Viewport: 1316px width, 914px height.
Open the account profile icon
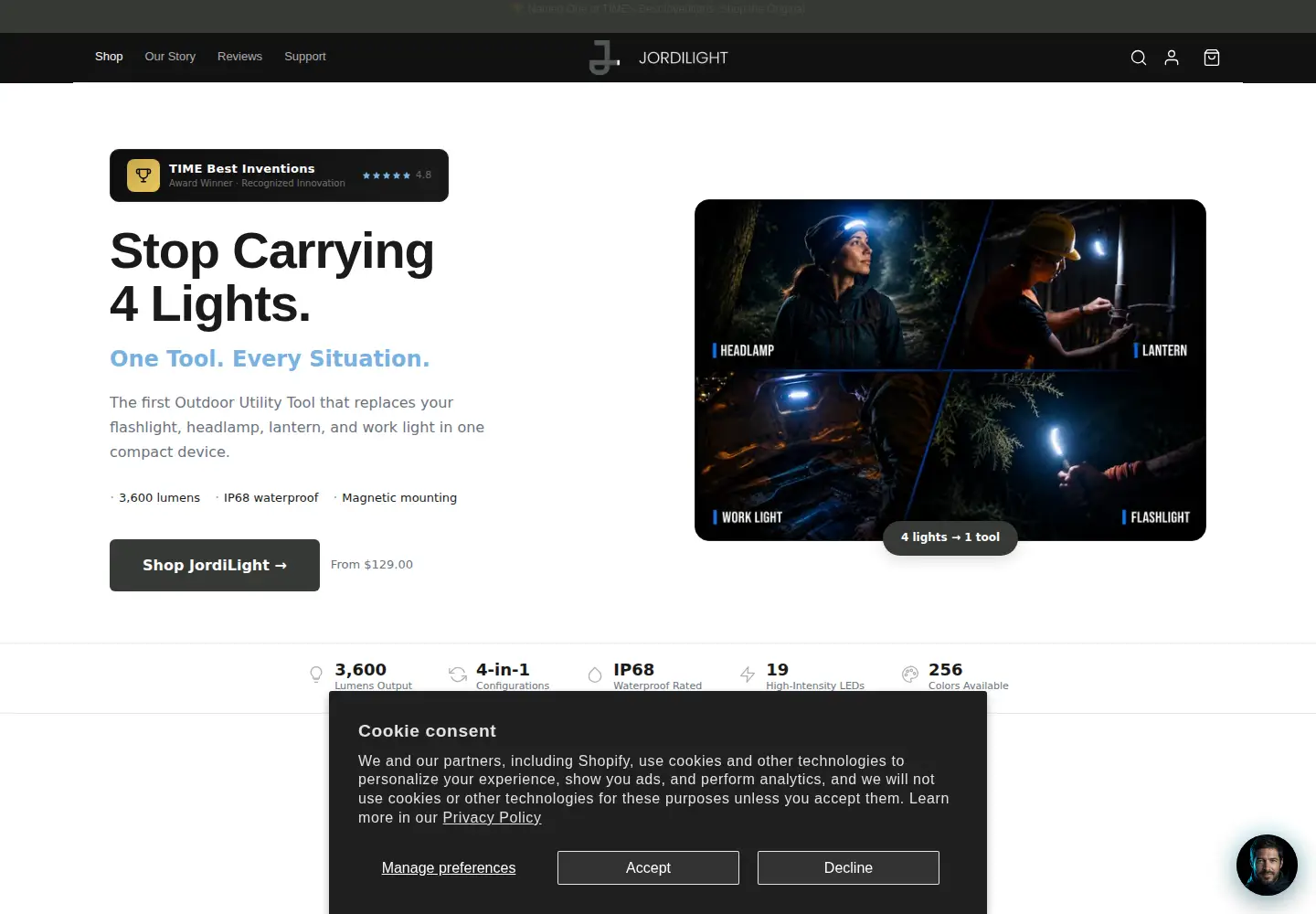(x=1172, y=58)
